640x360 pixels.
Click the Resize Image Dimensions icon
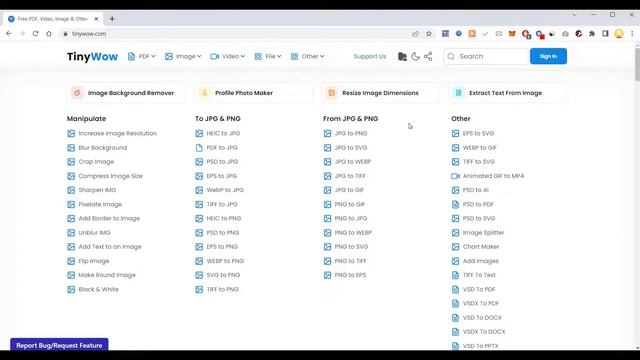[x=331, y=93]
